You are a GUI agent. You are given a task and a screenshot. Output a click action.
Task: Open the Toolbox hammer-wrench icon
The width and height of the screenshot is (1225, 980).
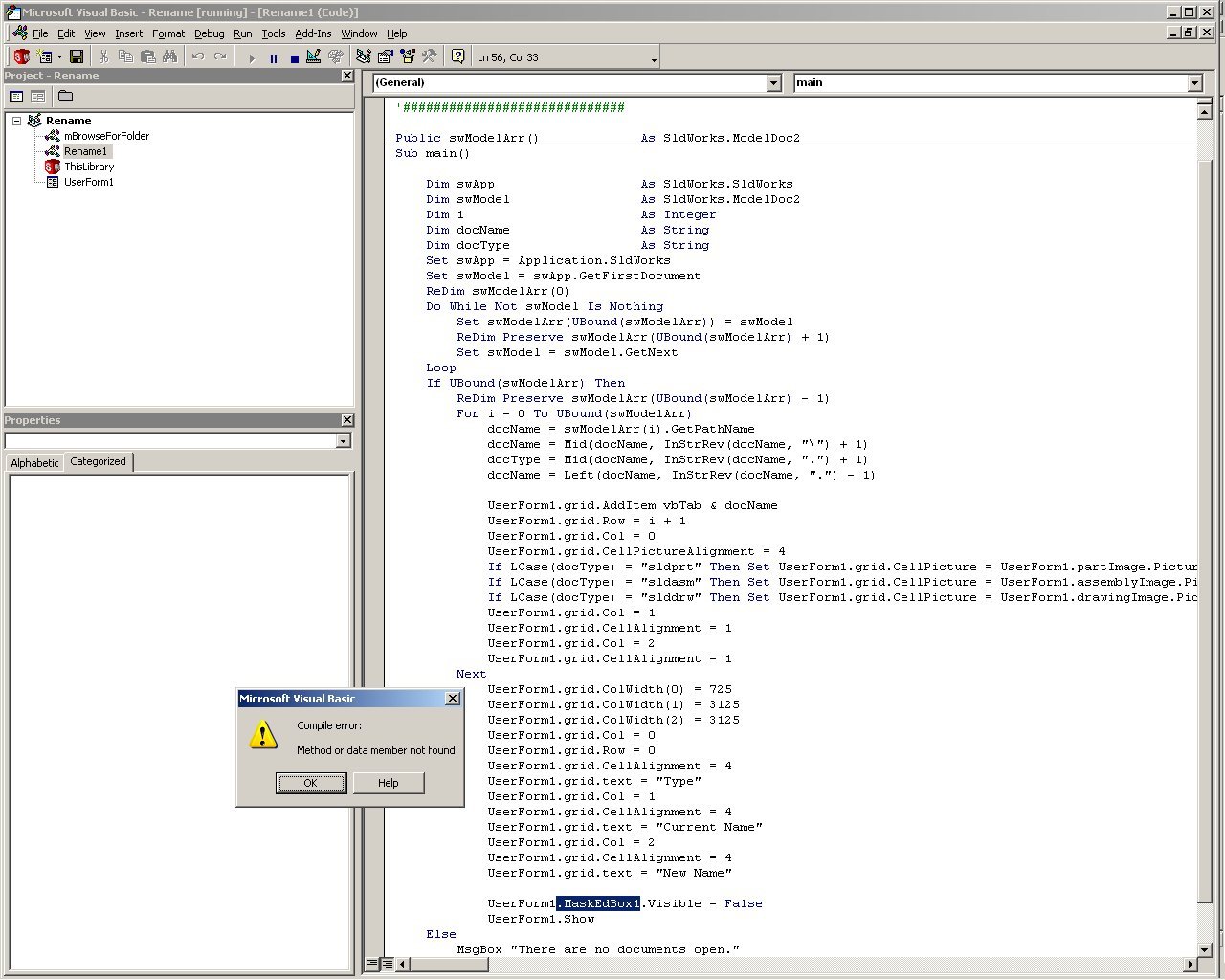430,57
